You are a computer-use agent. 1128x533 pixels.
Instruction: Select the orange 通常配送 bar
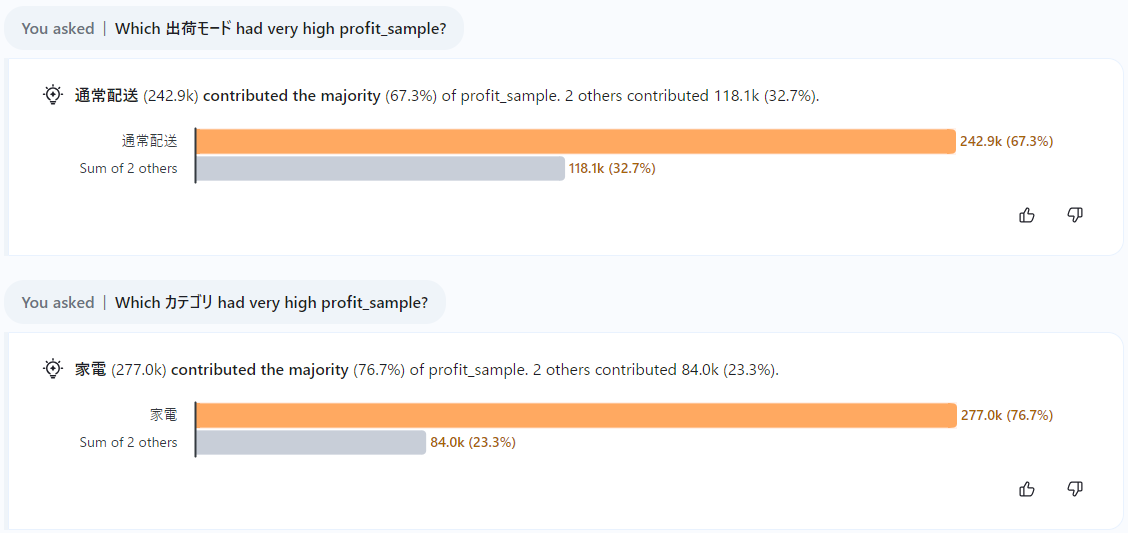click(x=576, y=141)
